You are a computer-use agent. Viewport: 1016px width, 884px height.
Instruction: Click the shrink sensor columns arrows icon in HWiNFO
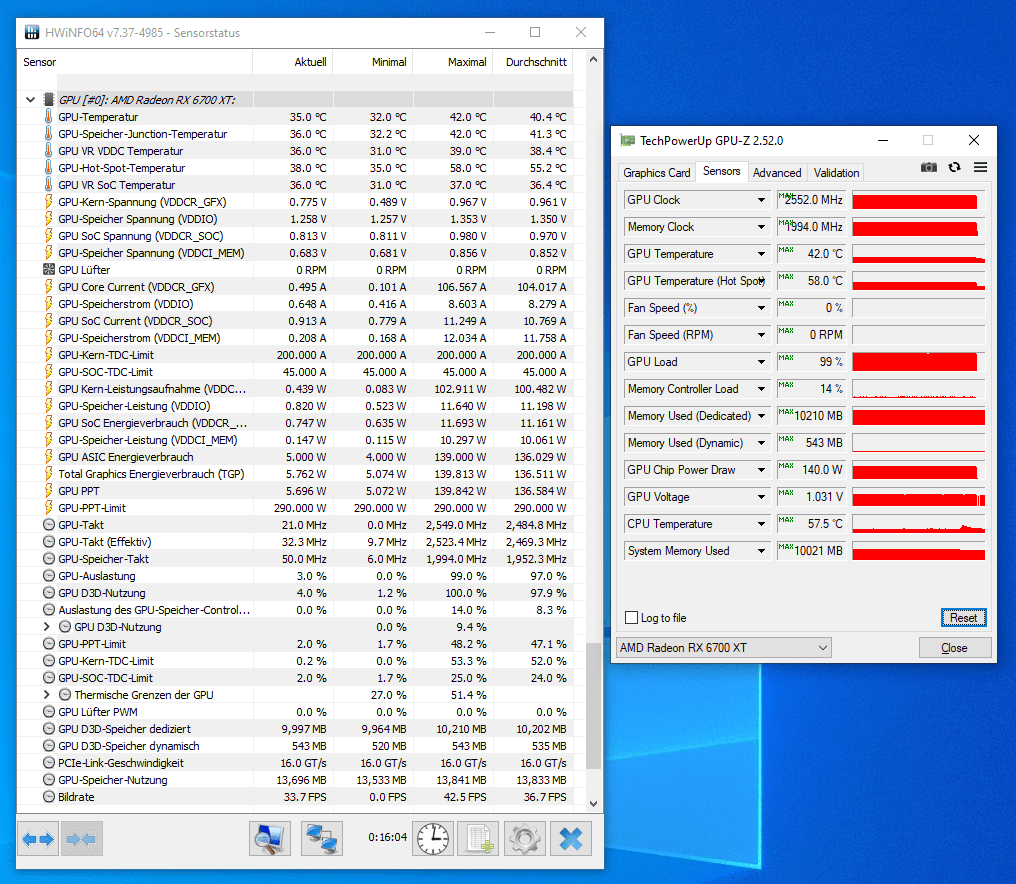82,839
